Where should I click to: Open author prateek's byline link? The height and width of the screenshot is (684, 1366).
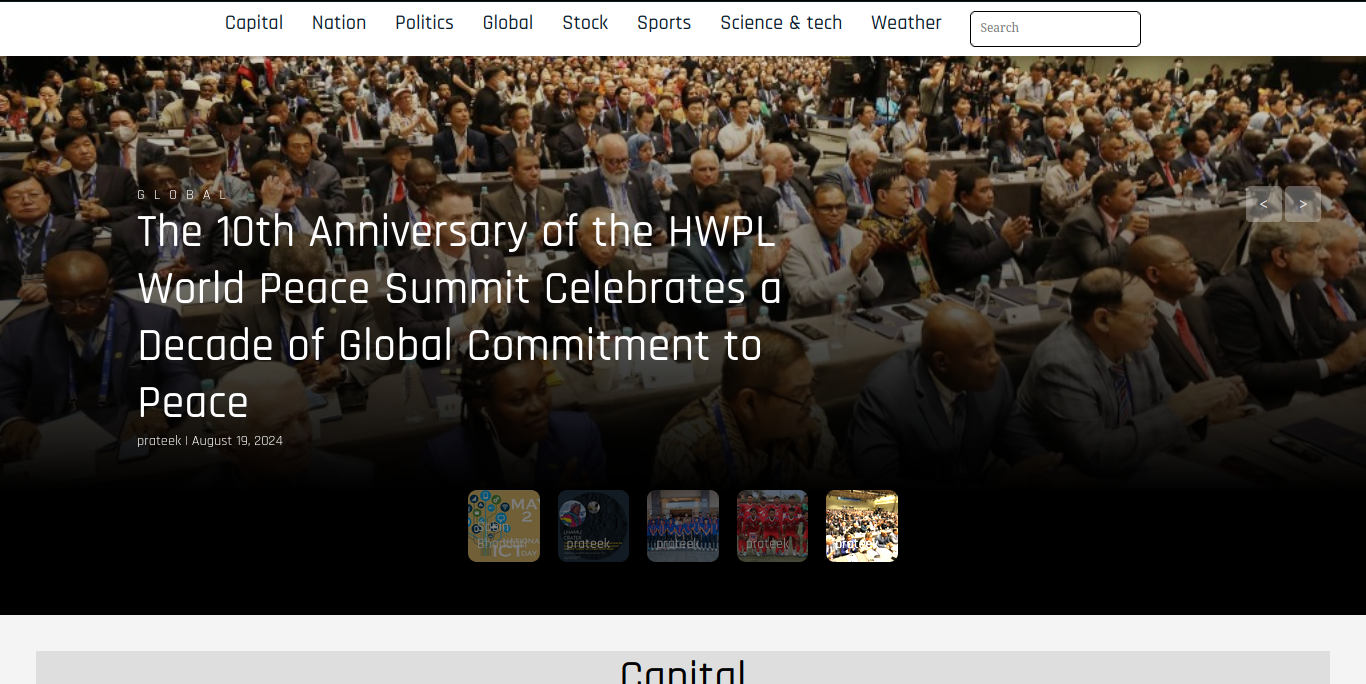(x=159, y=441)
